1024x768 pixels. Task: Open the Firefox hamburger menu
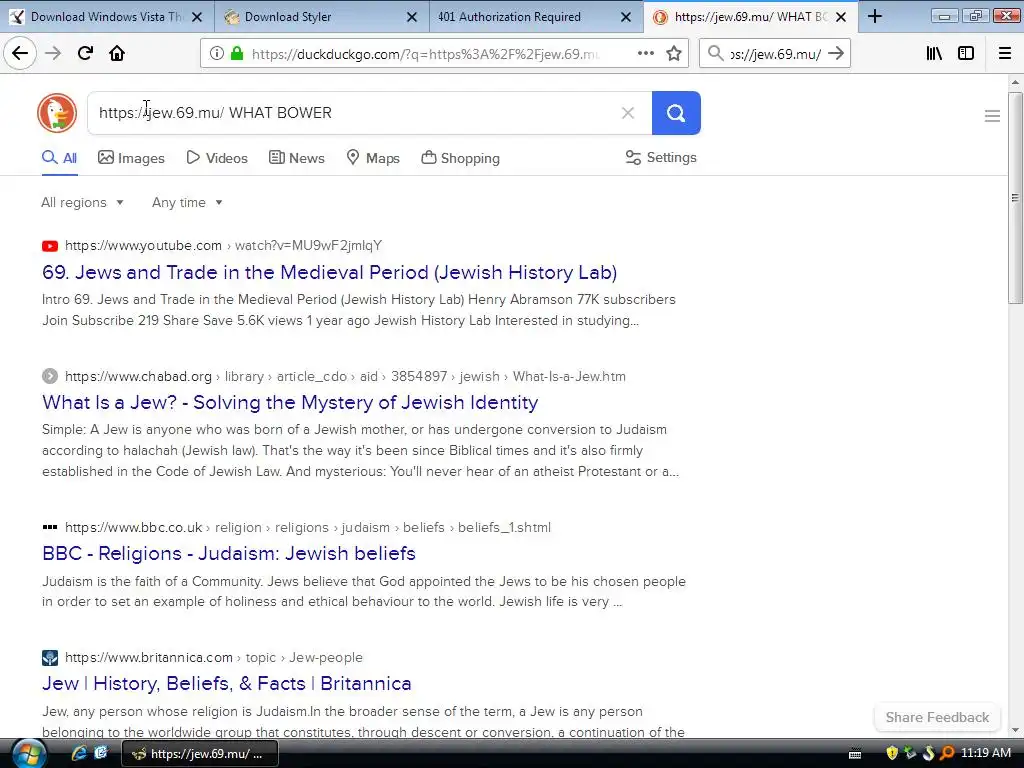click(x=1005, y=54)
